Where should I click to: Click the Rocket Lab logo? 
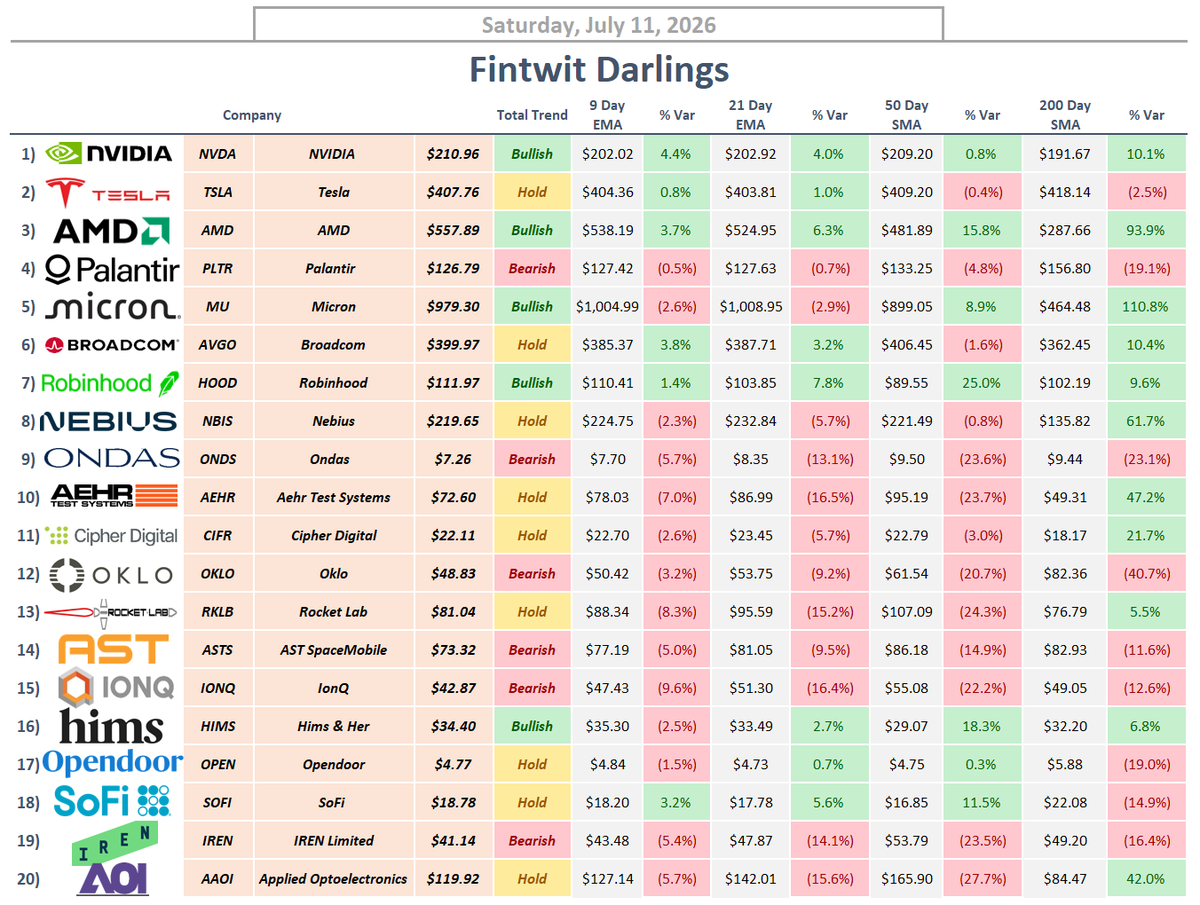[112, 612]
